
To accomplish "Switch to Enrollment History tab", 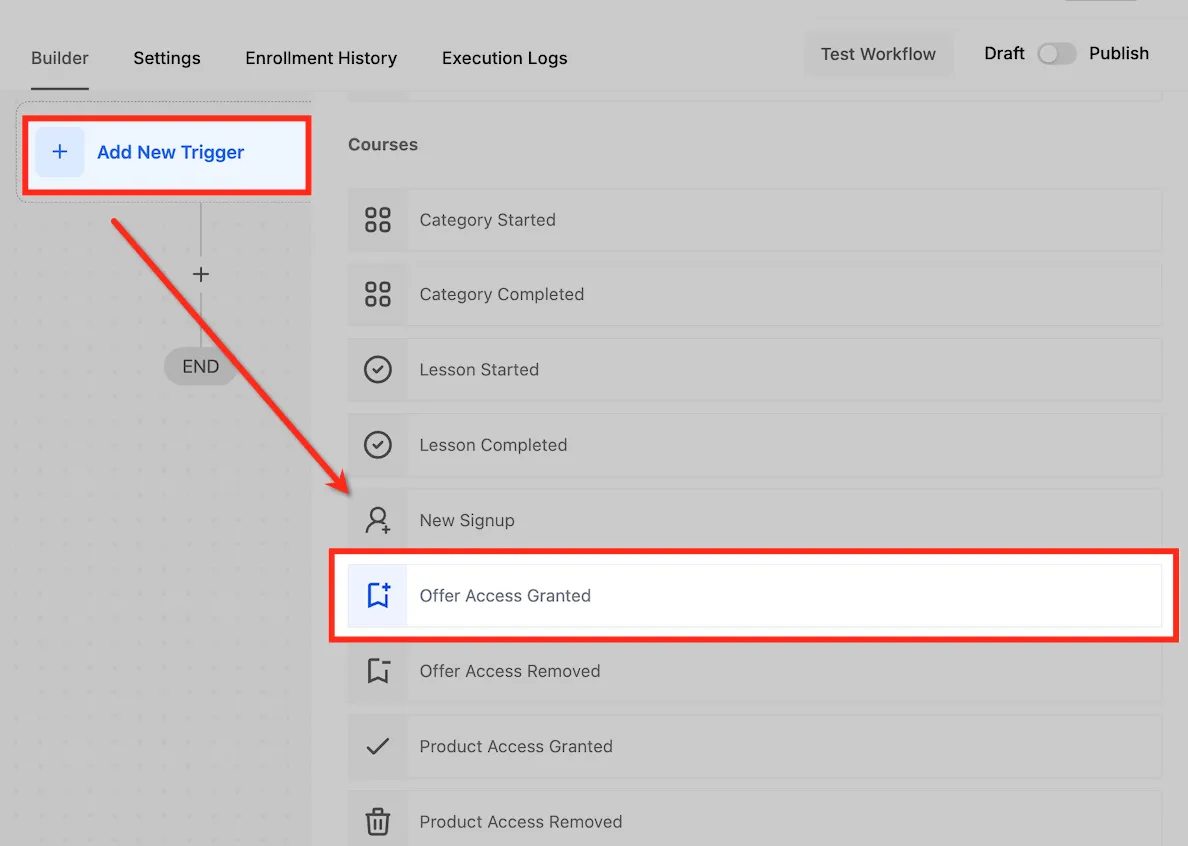I will (x=321, y=58).
